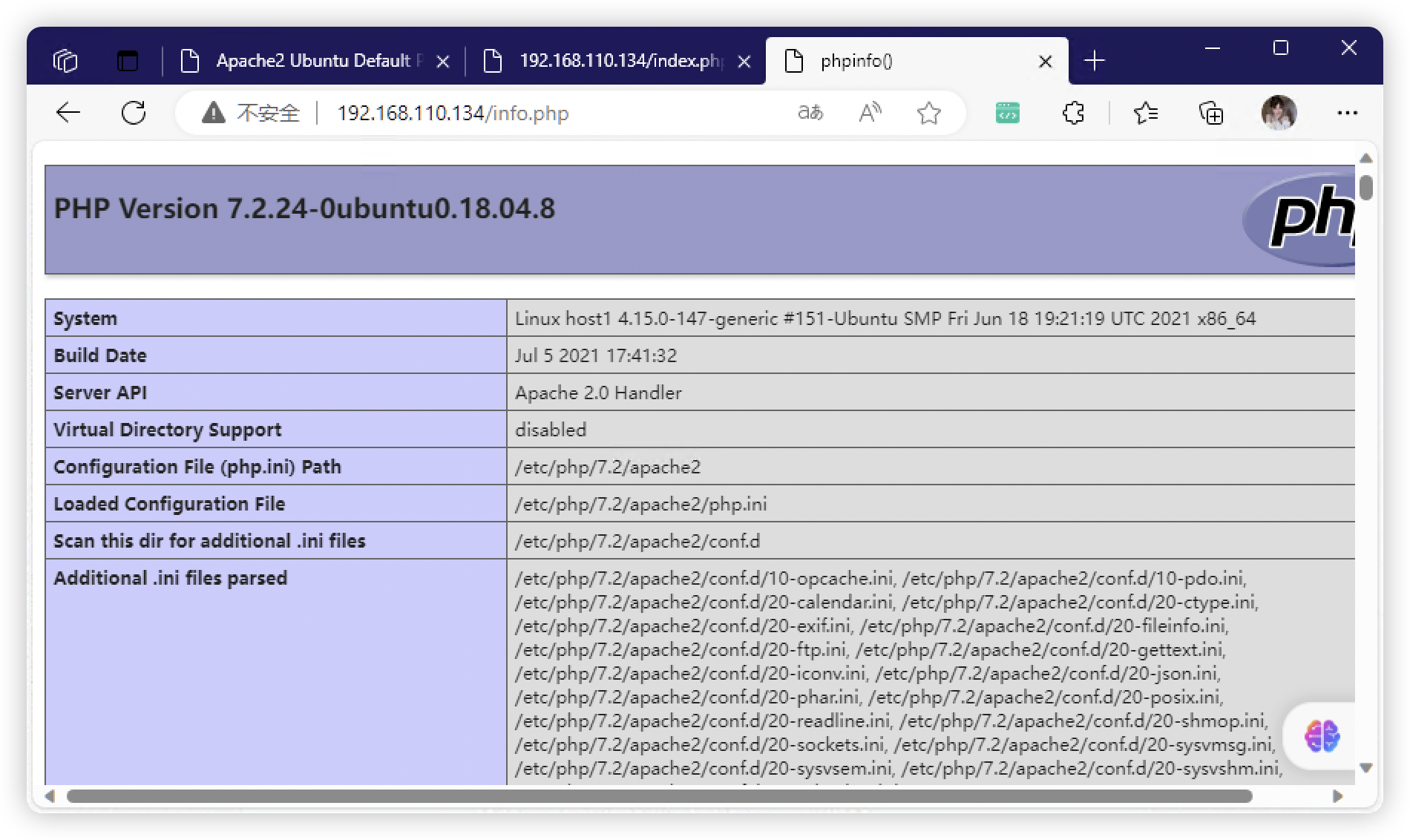
Task: Click Scan this dir for additional .ini files label
Action: pyautogui.click(x=209, y=541)
